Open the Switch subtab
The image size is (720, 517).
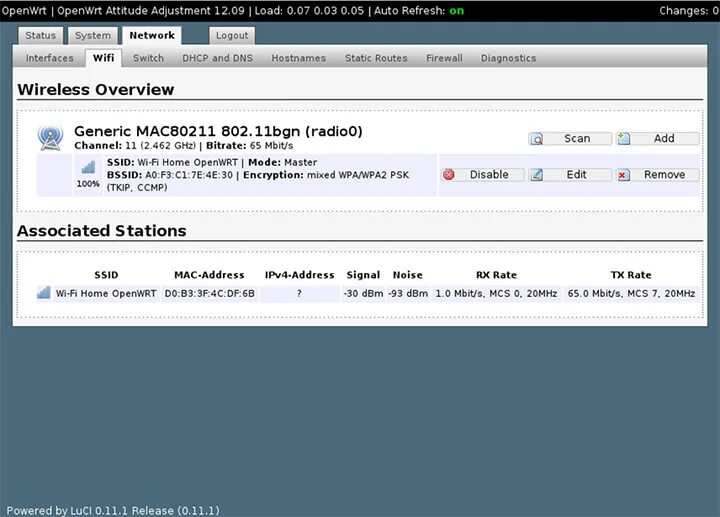coord(148,58)
